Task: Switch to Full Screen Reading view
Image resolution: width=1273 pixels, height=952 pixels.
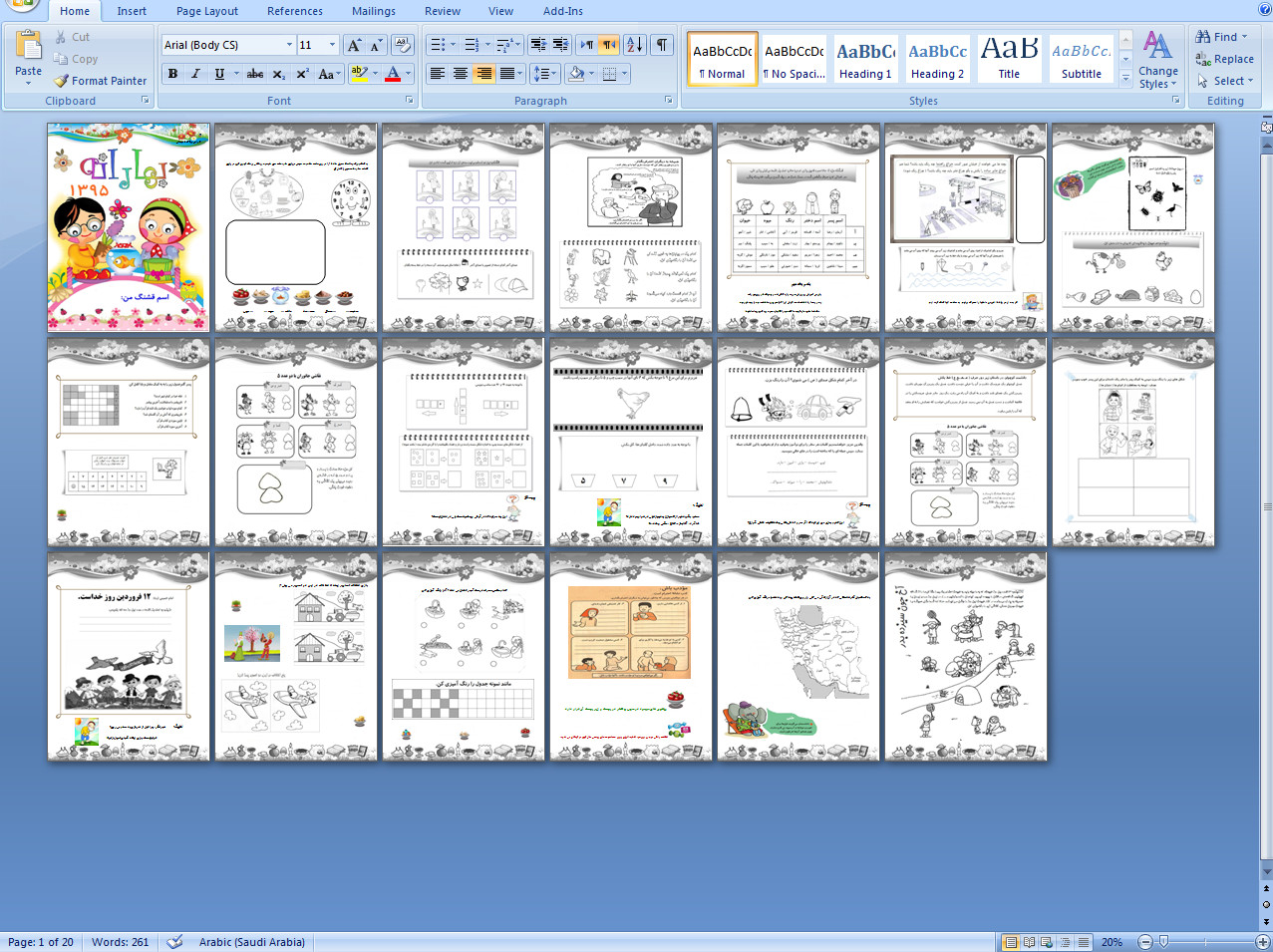Action: (x=1029, y=942)
